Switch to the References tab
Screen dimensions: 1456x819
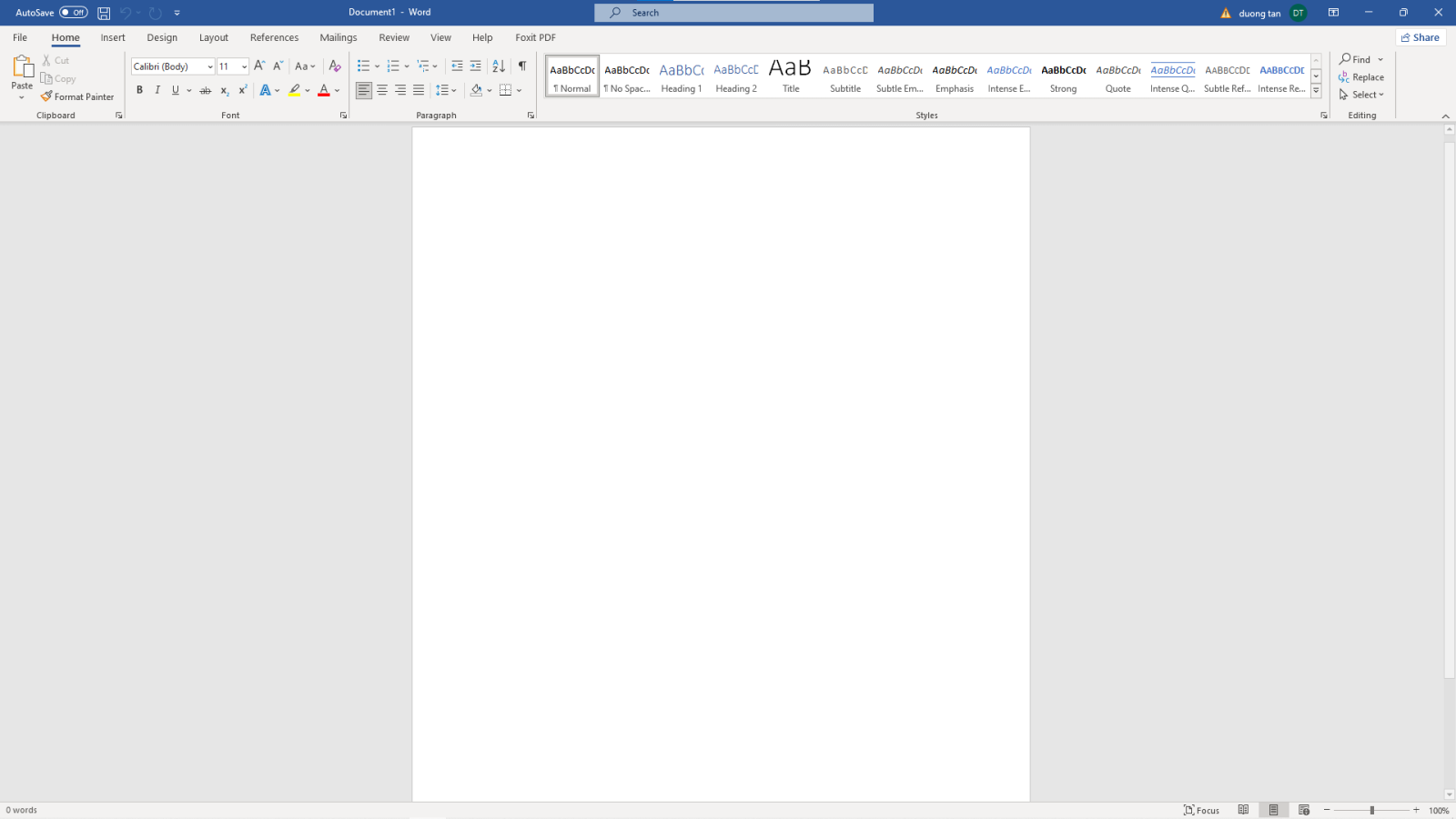(274, 37)
